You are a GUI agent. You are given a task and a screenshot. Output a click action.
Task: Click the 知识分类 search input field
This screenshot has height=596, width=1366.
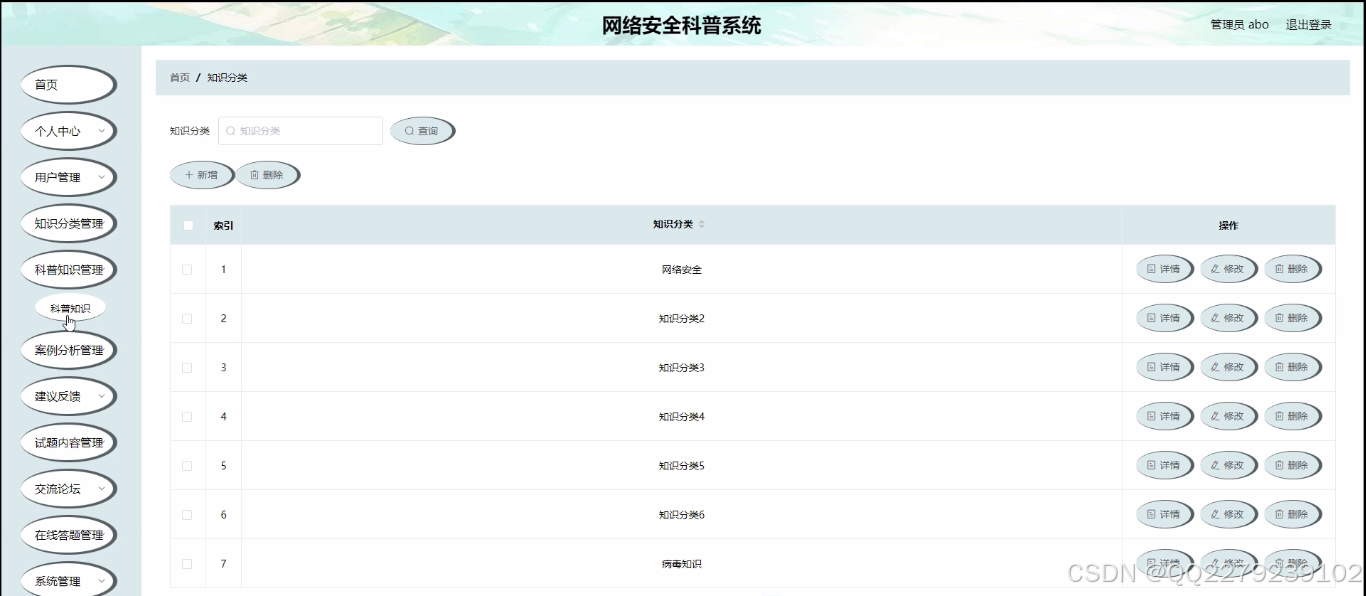[300, 130]
